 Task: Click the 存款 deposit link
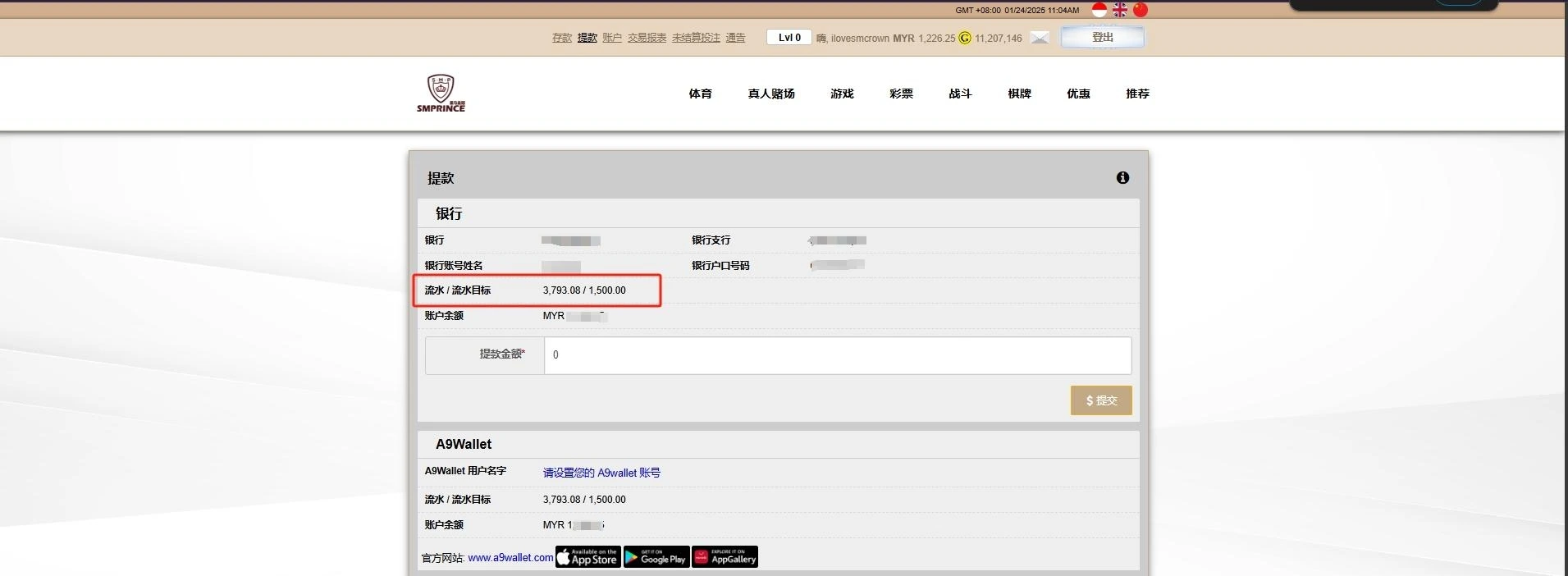point(561,38)
